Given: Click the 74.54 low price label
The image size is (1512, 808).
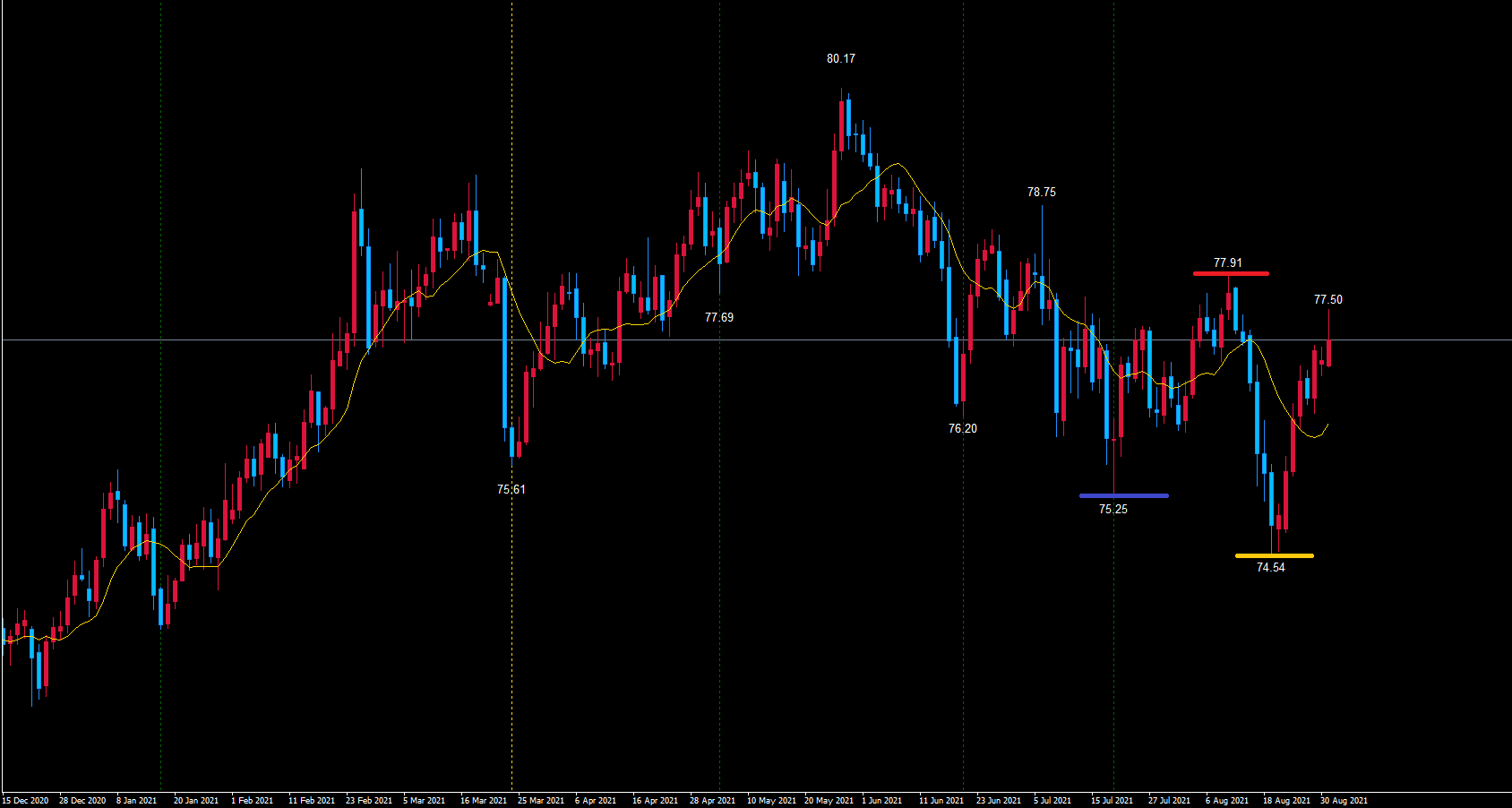Looking at the screenshot, I should (1270, 568).
